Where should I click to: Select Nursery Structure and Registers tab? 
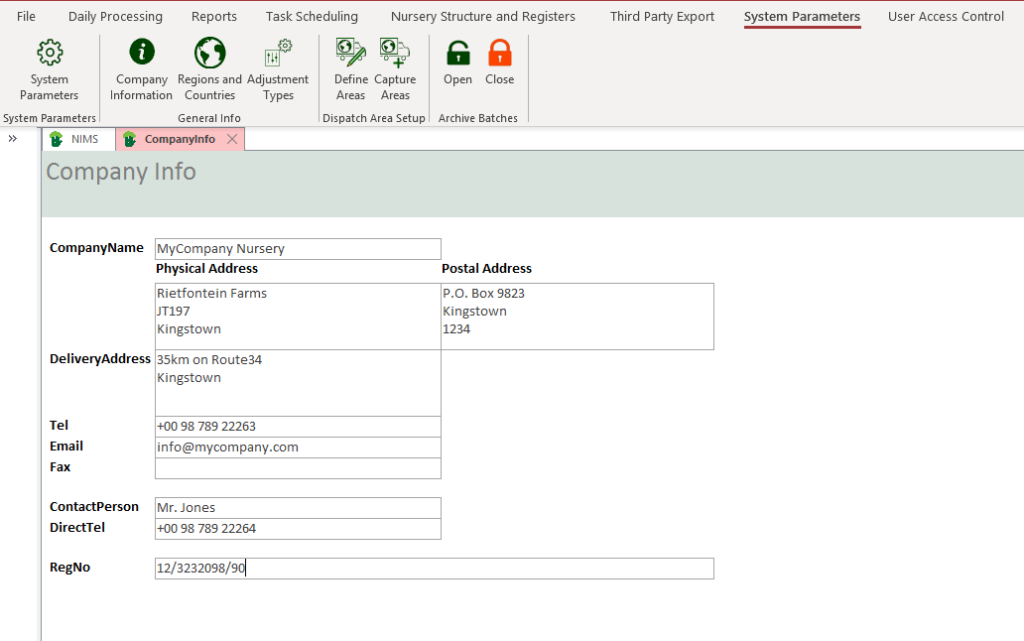click(483, 16)
